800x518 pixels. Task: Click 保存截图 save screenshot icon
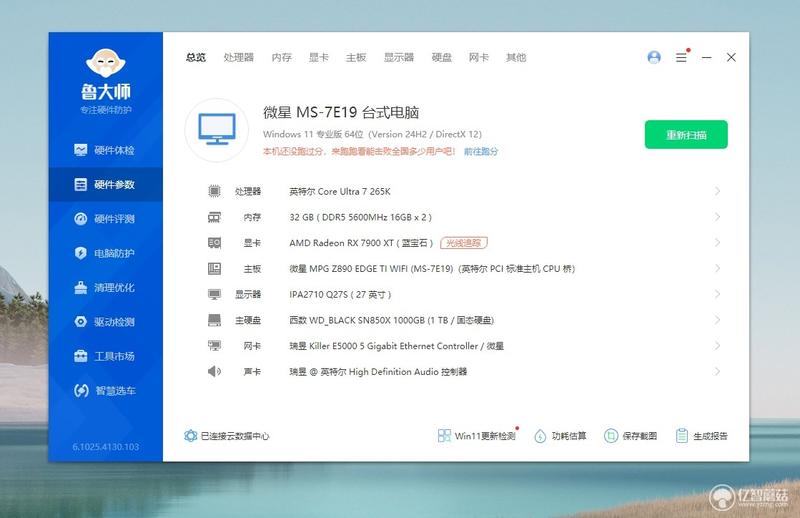pyautogui.click(x=611, y=436)
